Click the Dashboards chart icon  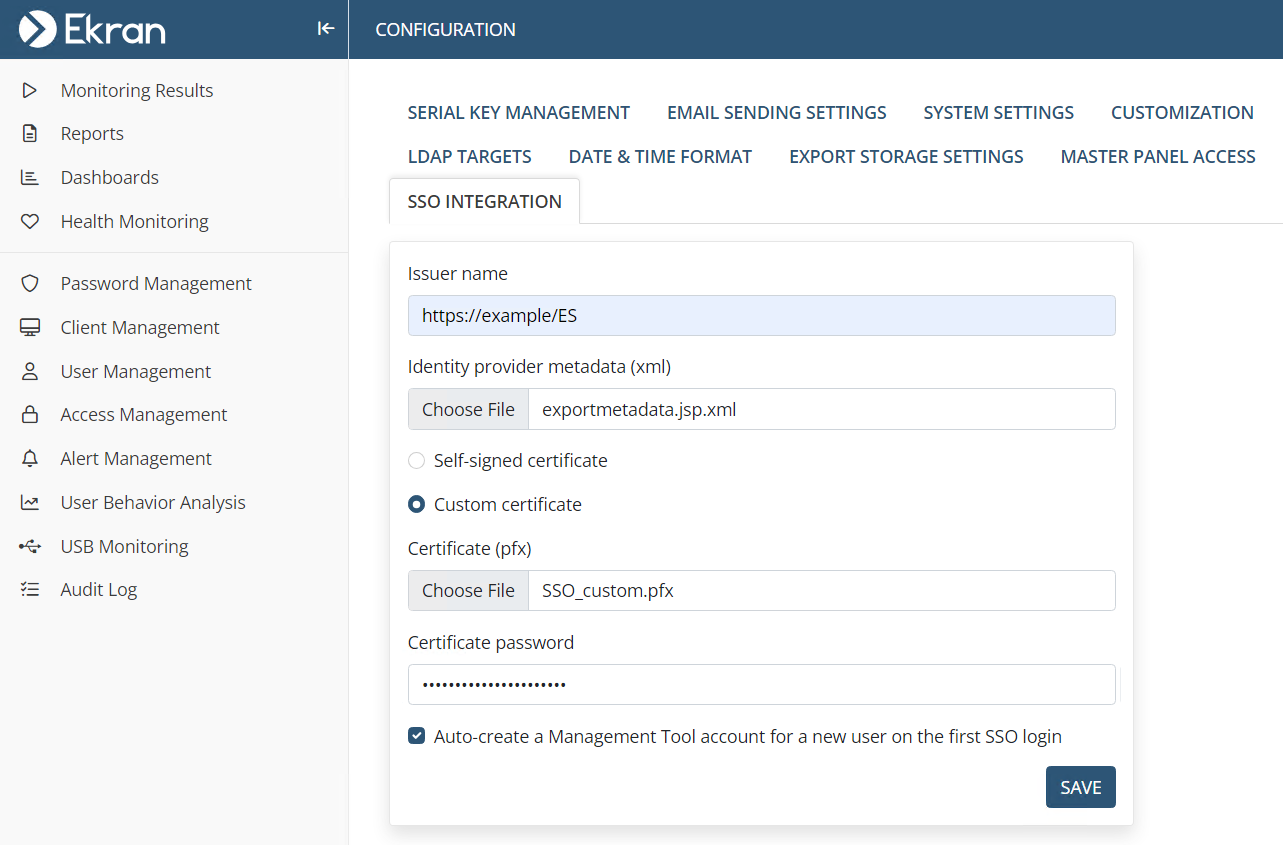(30, 178)
